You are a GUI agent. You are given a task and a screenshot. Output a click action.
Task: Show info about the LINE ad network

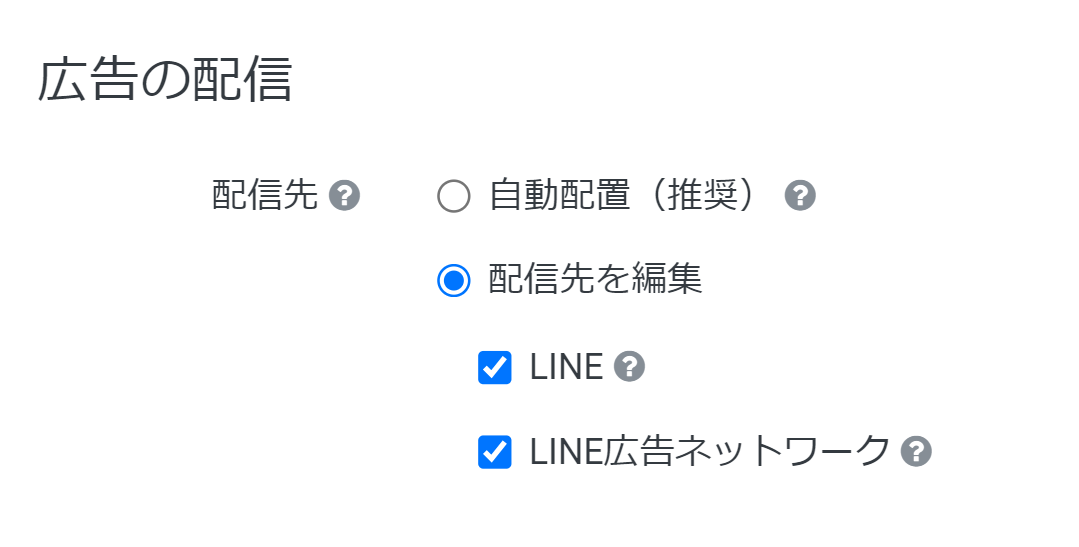[916, 452]
